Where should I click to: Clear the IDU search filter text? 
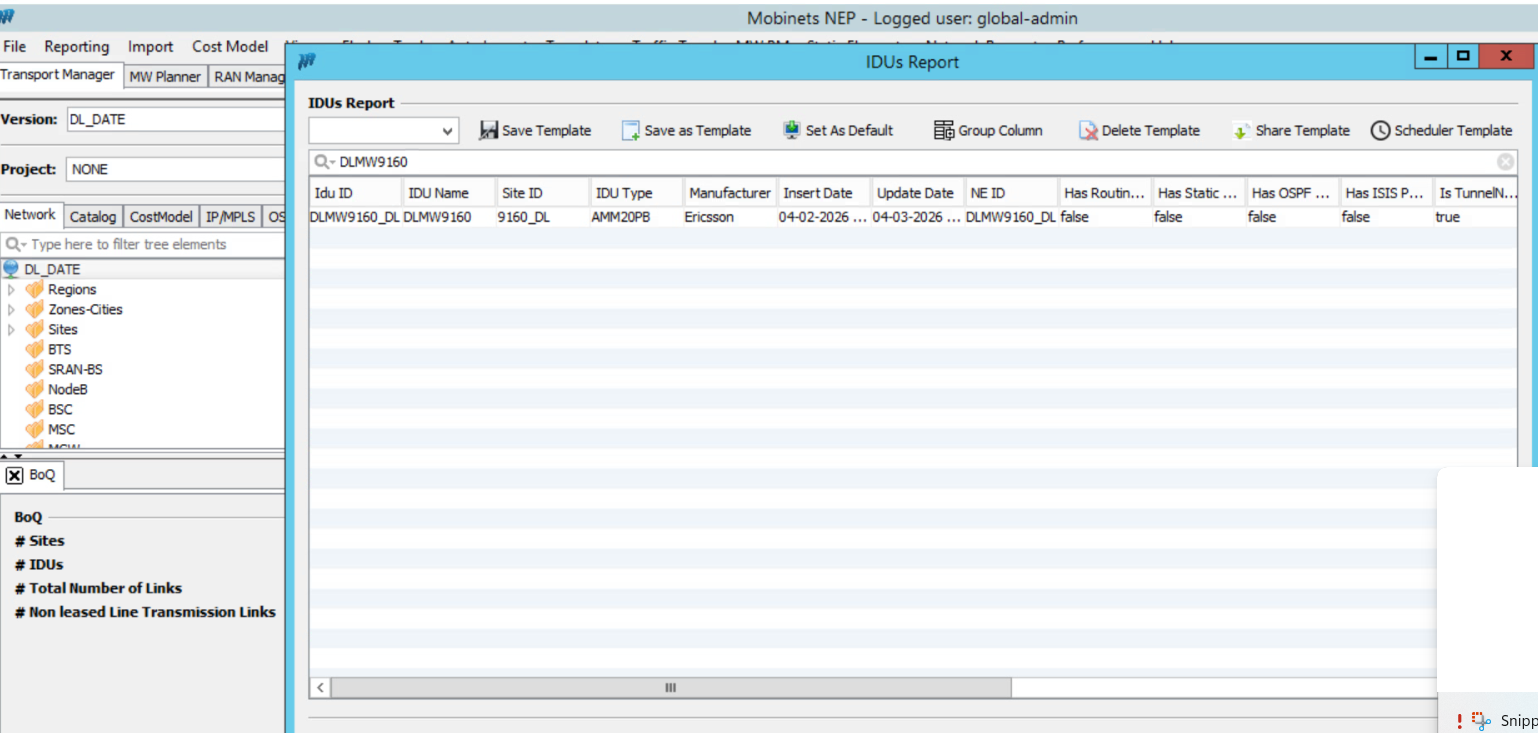click(1505, 162)
